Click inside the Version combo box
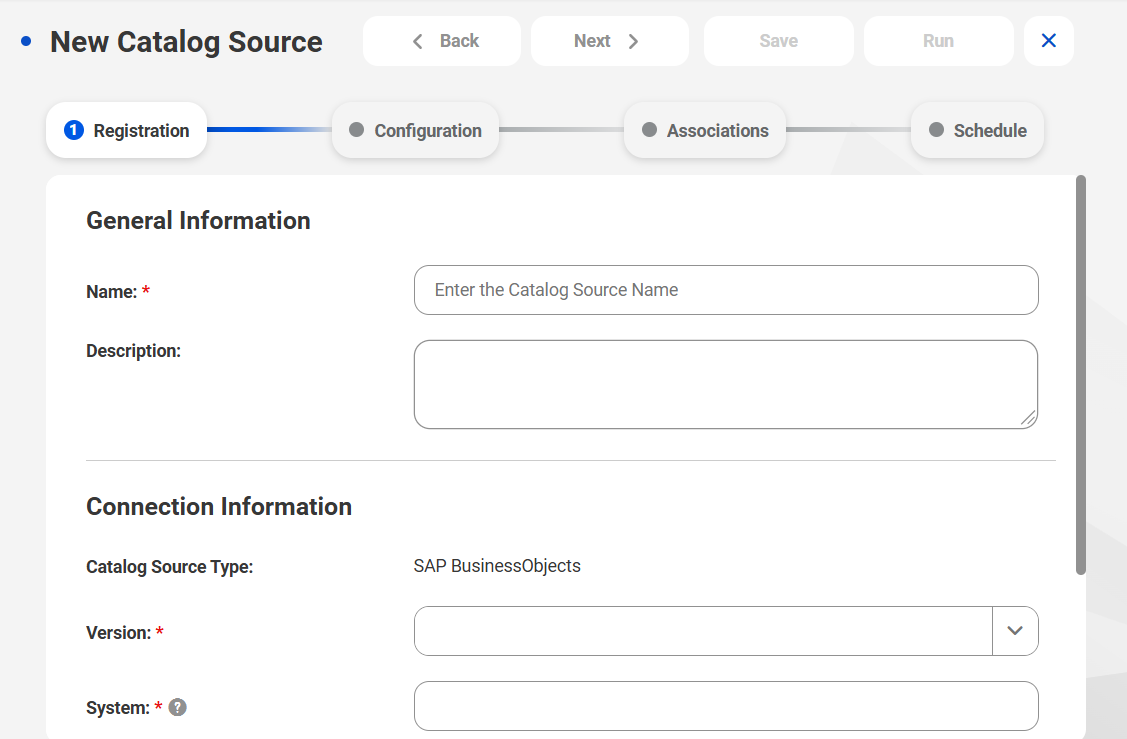Image resolution: width=1127 pixels, height=739 pixels. pyautogui.click(x=703, y=630)
